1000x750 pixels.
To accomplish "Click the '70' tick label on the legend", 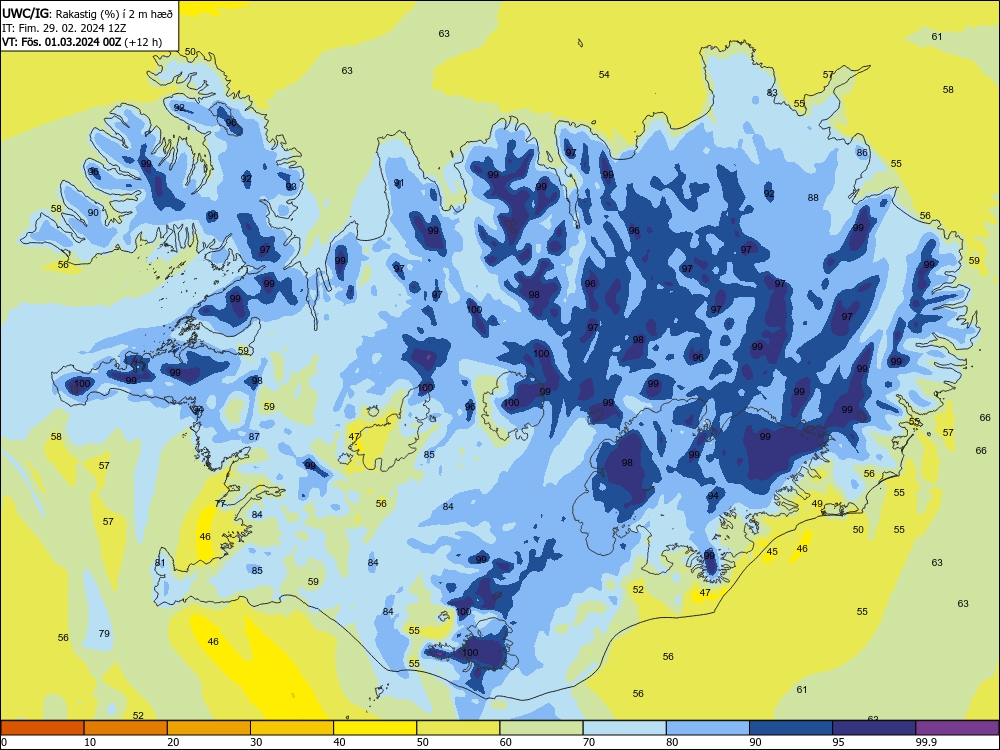I will (589, 742).
